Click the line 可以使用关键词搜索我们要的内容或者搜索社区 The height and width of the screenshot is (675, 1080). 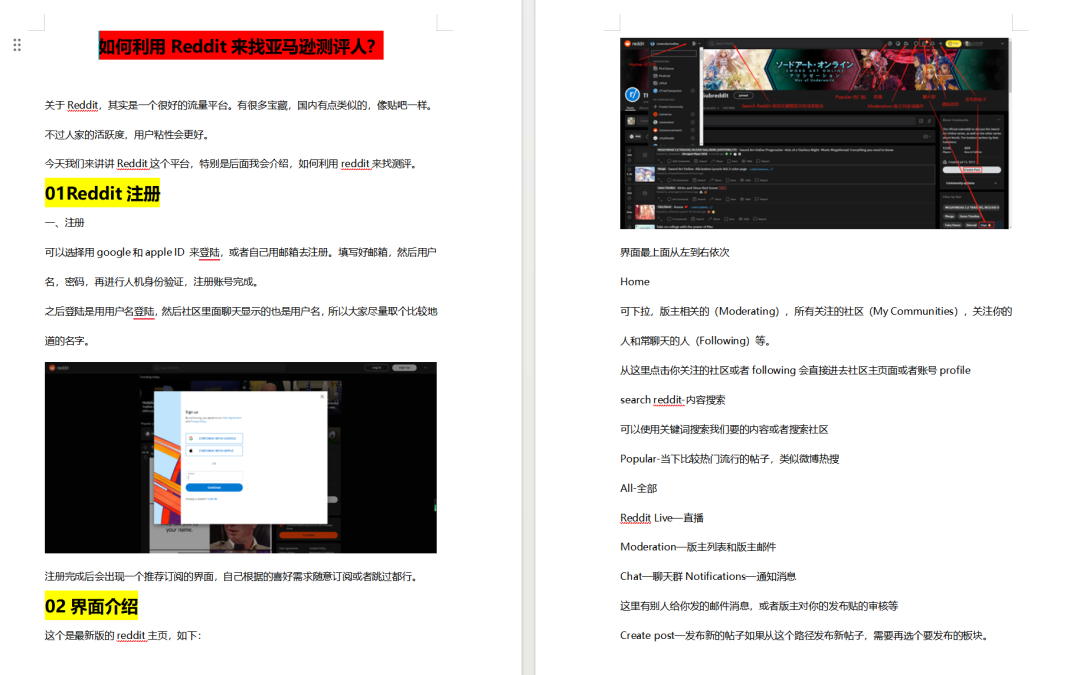(x=725, y=430)
